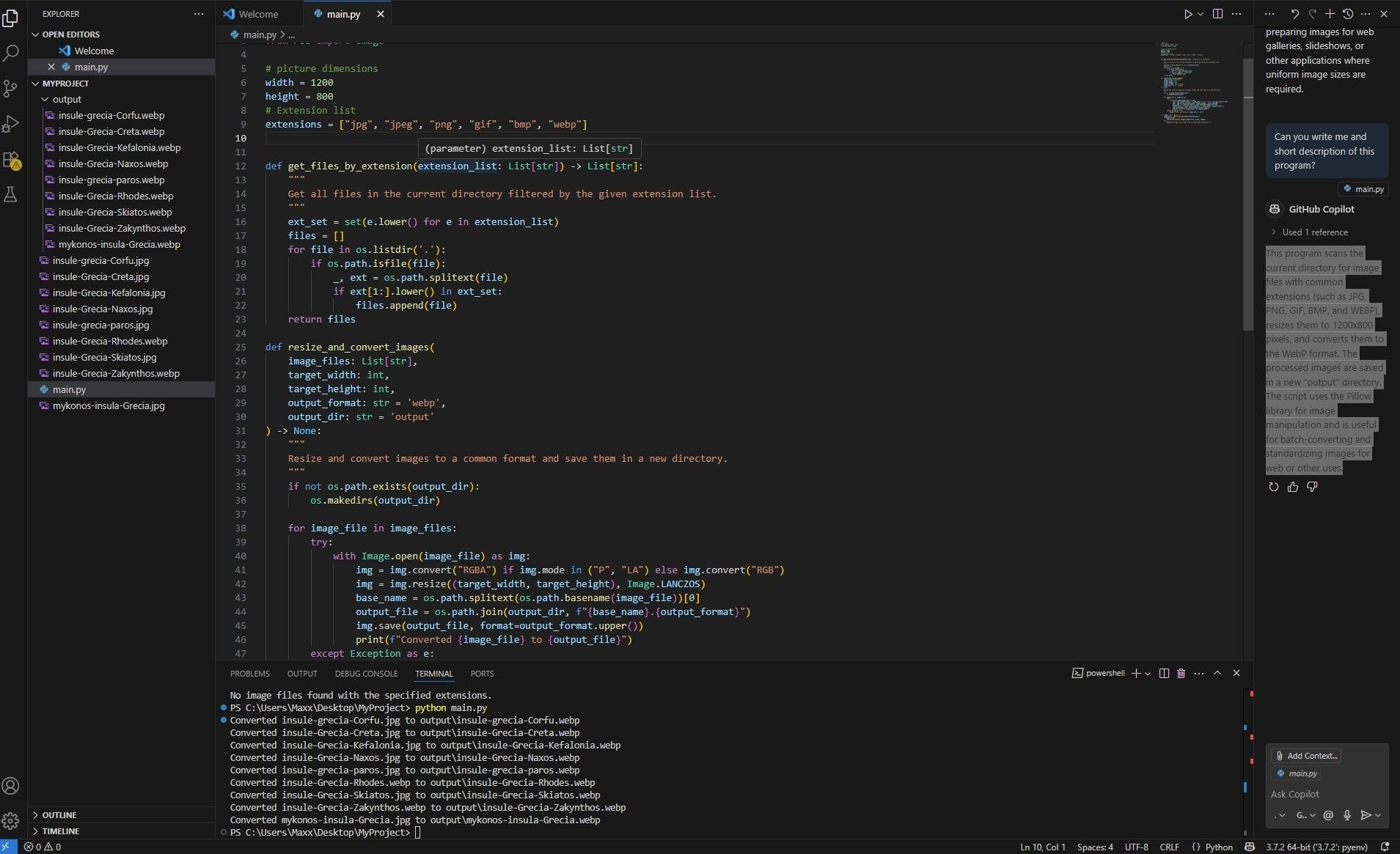The width and height of the screenshot is (1400, 854).
Task: Select the TERMINAL panel tab
Action: [x=433, y=674]
